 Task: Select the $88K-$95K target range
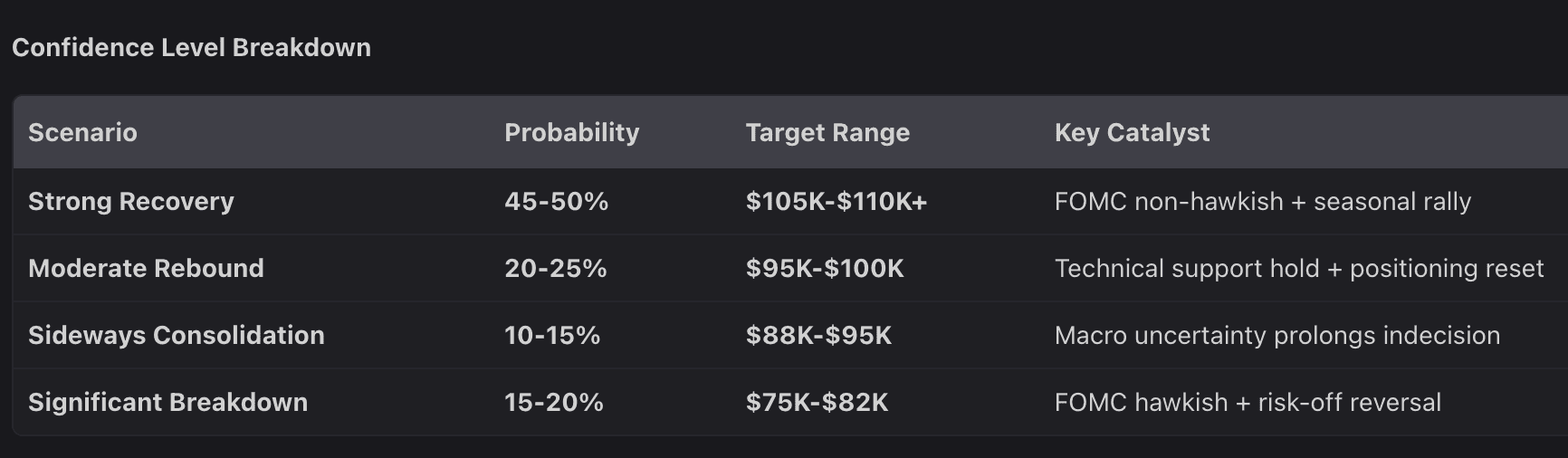pyautogui.click(x=818, y=336)
